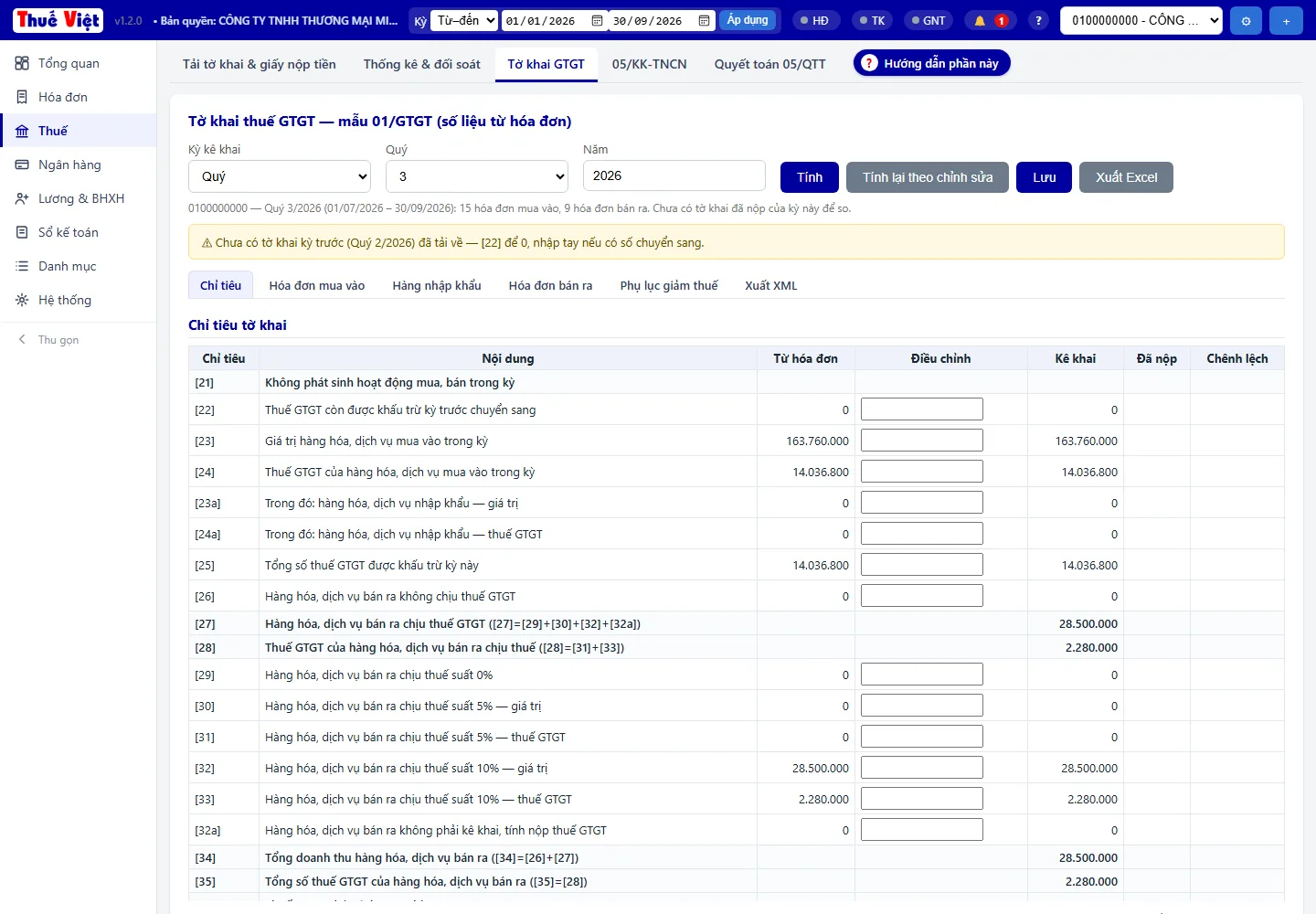This screenshot has height=914, width=1316.
Task: Click Tính lại theo chỉnh sửa button
Action: coord(928,177)
